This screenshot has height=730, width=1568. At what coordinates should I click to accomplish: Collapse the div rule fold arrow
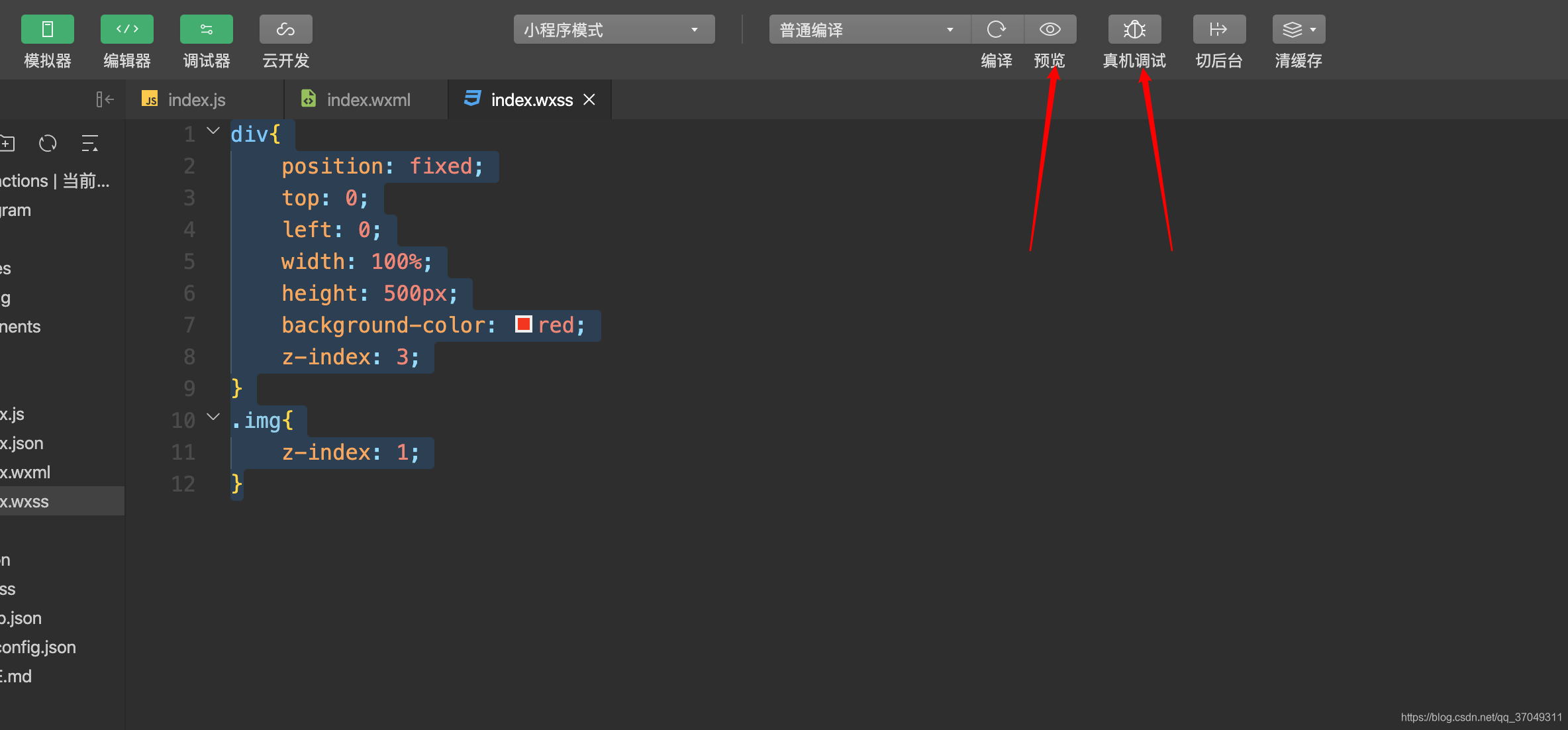213,131
